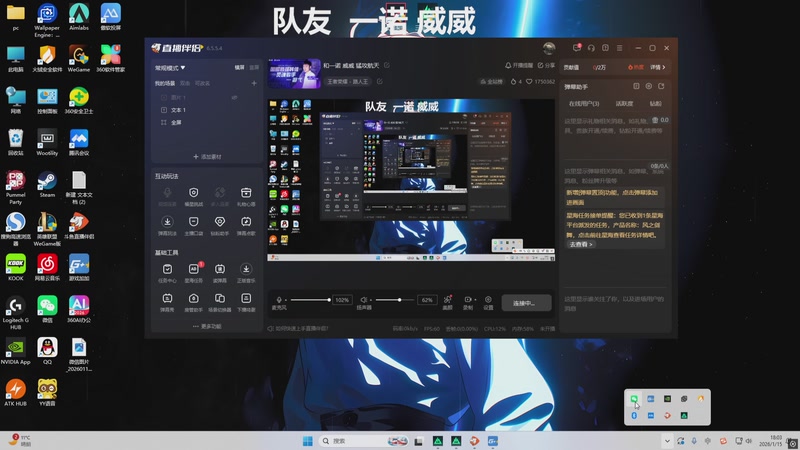Switch to 横屏 landscape mode
Viewport: 800px width, 450px height.
tap(239, 67)
